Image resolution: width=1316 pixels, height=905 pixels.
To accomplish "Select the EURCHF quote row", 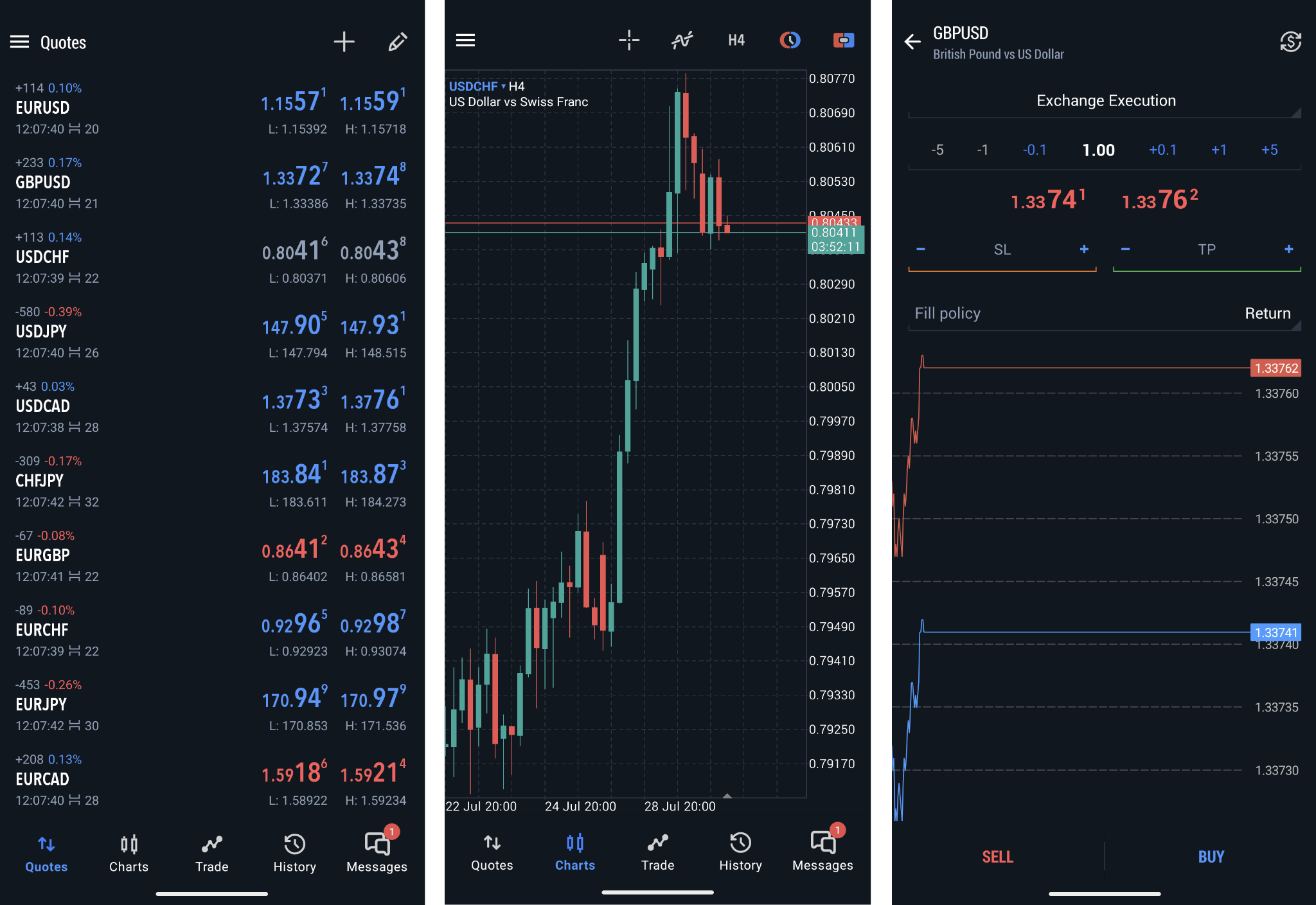I will 212,631.
